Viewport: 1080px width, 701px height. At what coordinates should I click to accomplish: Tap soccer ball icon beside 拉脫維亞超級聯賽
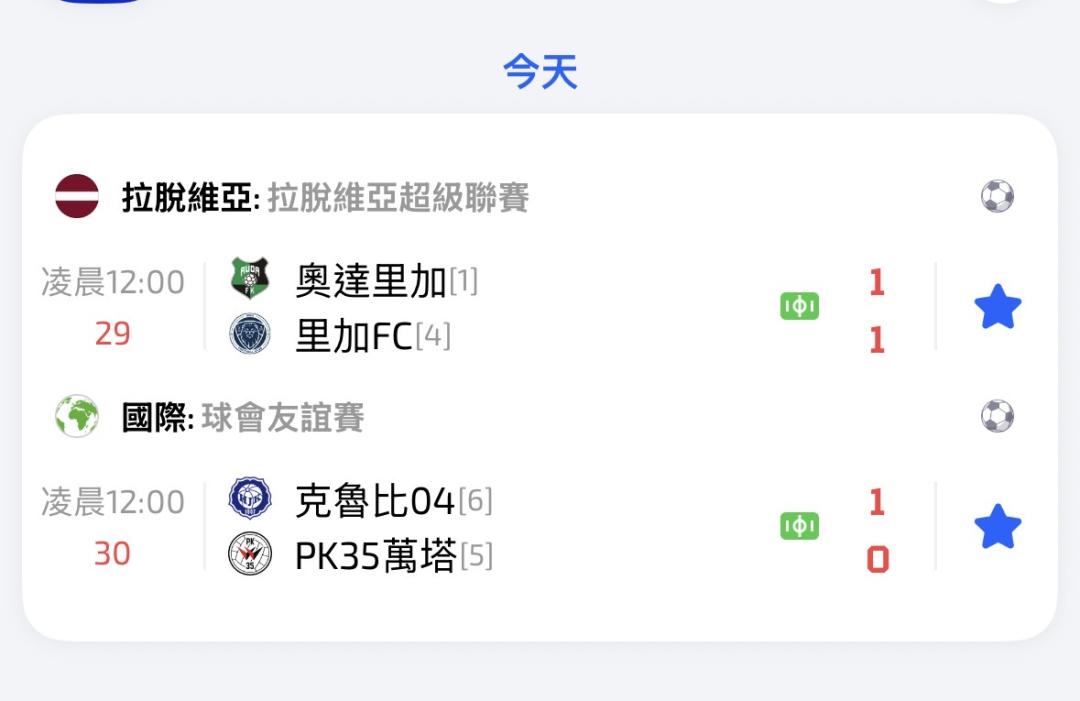coord(996,196)
